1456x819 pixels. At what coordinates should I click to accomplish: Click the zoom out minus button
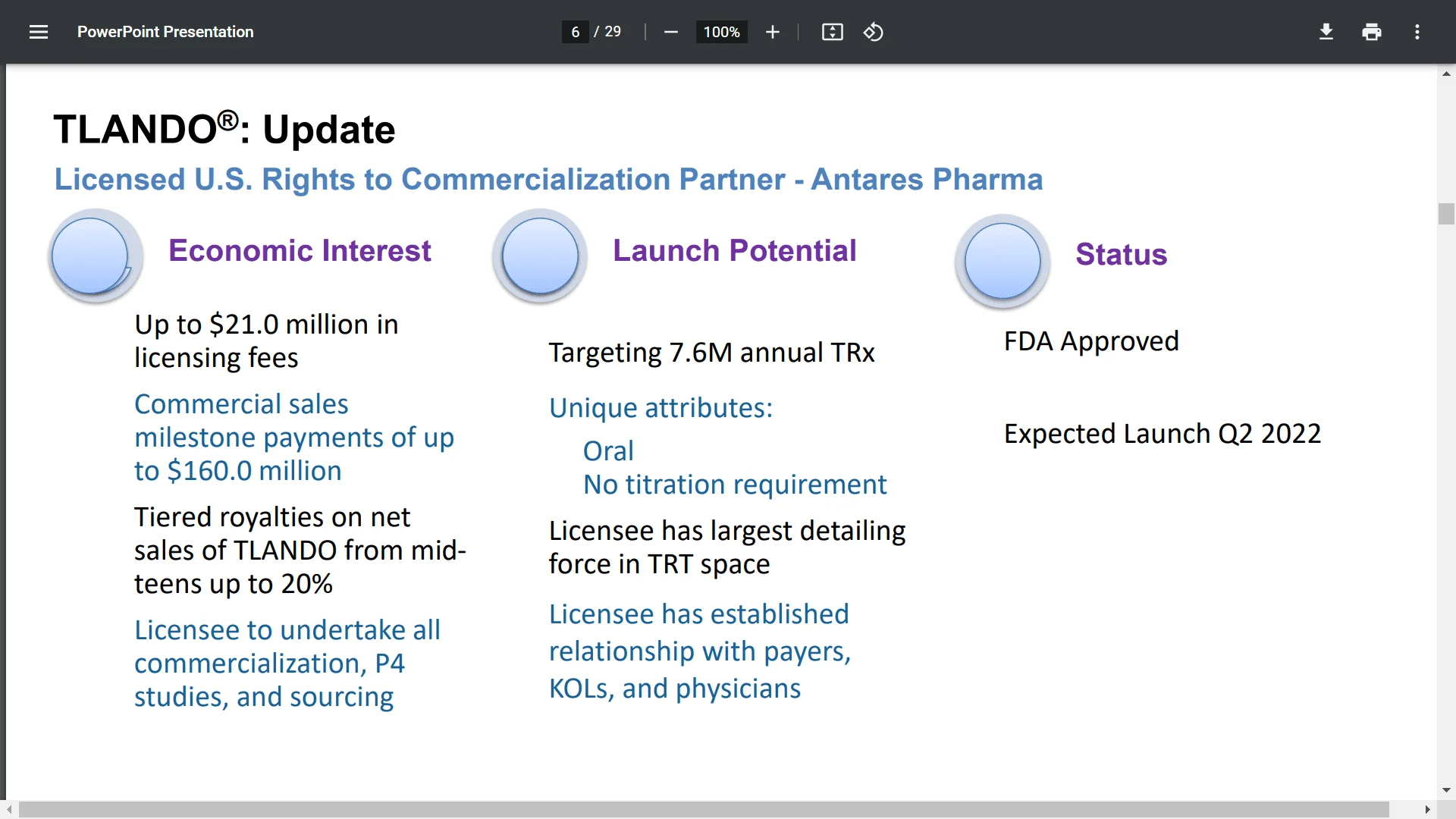tap(670, 32)
